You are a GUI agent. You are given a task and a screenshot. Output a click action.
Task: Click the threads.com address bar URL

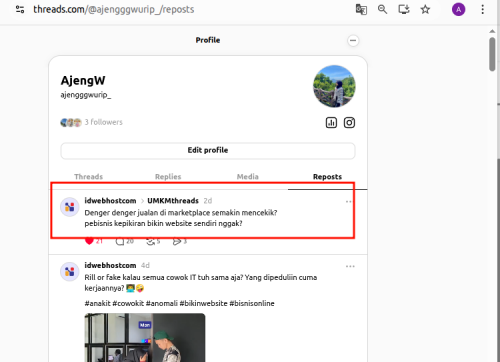click(x=114, y=9)
